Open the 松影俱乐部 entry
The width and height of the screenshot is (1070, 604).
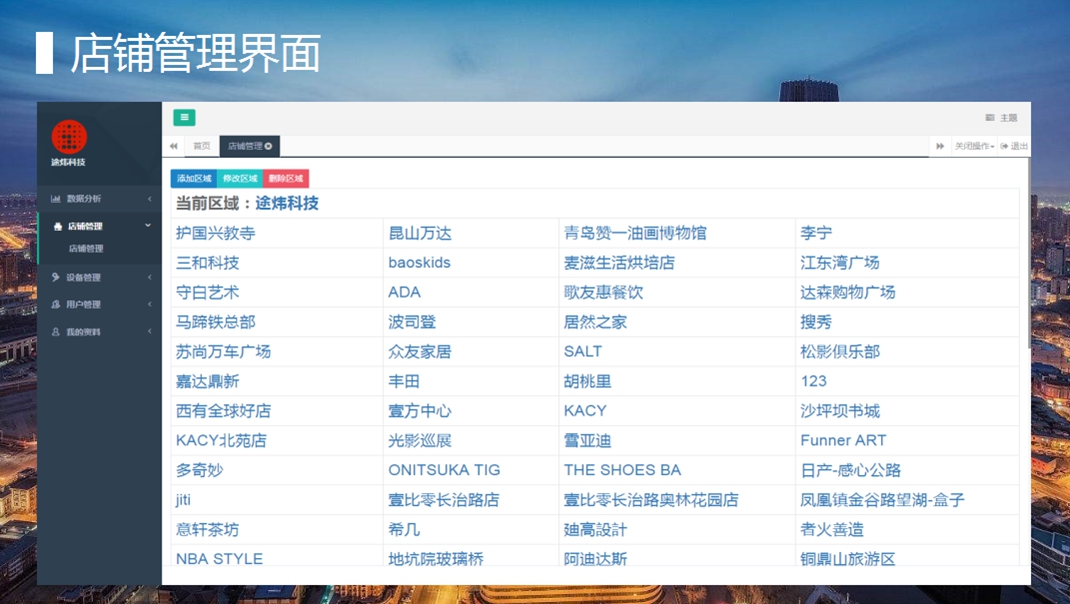pos(840,351)
